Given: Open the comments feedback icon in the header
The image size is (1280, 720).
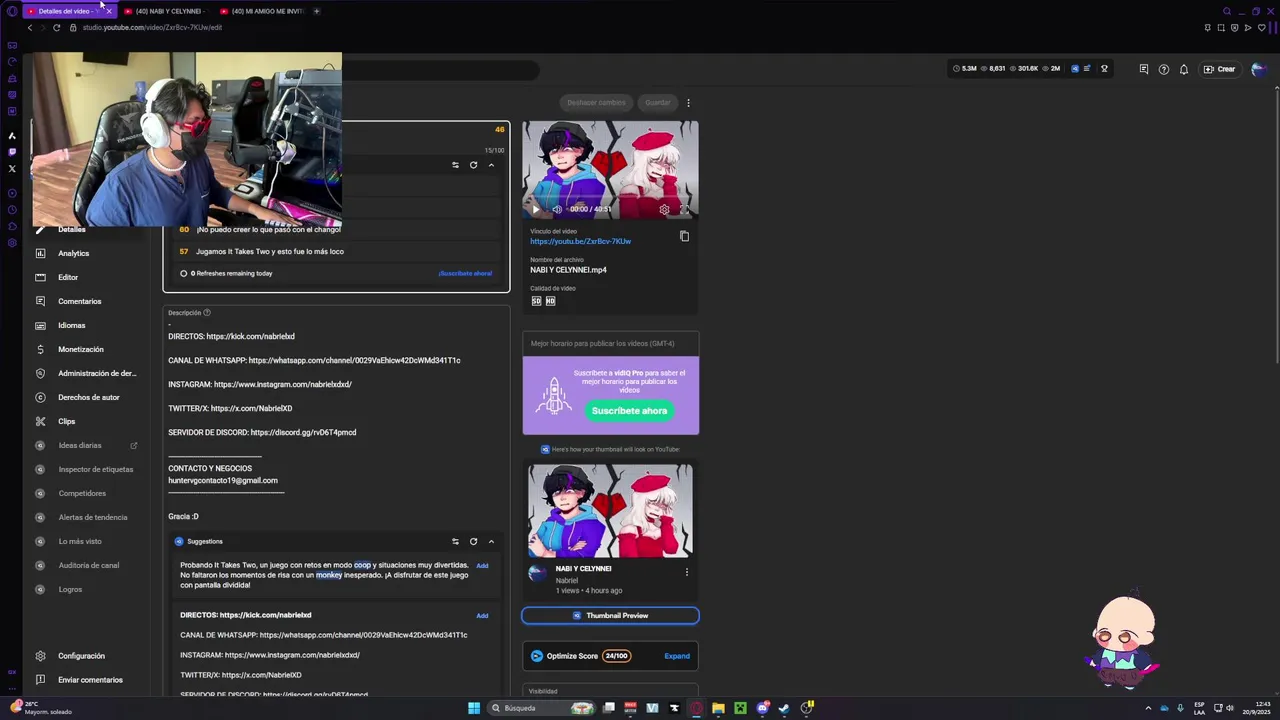Looking at the screenshot, I should [1143, 69].
